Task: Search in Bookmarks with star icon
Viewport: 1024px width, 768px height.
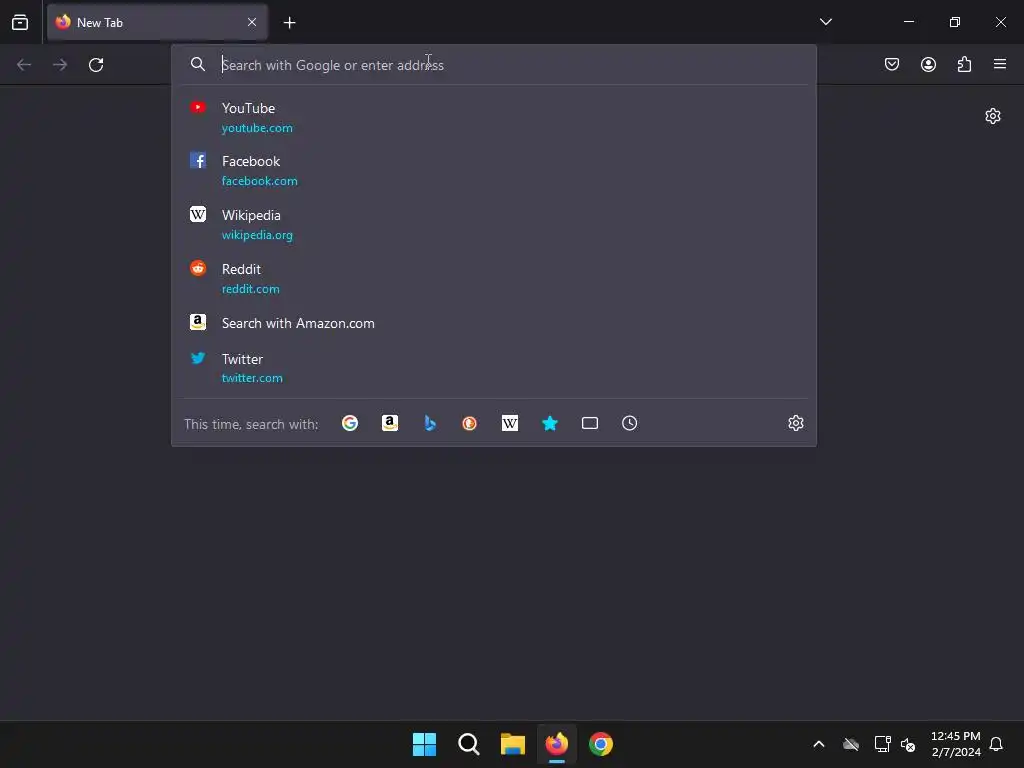Action: [550, 423]
